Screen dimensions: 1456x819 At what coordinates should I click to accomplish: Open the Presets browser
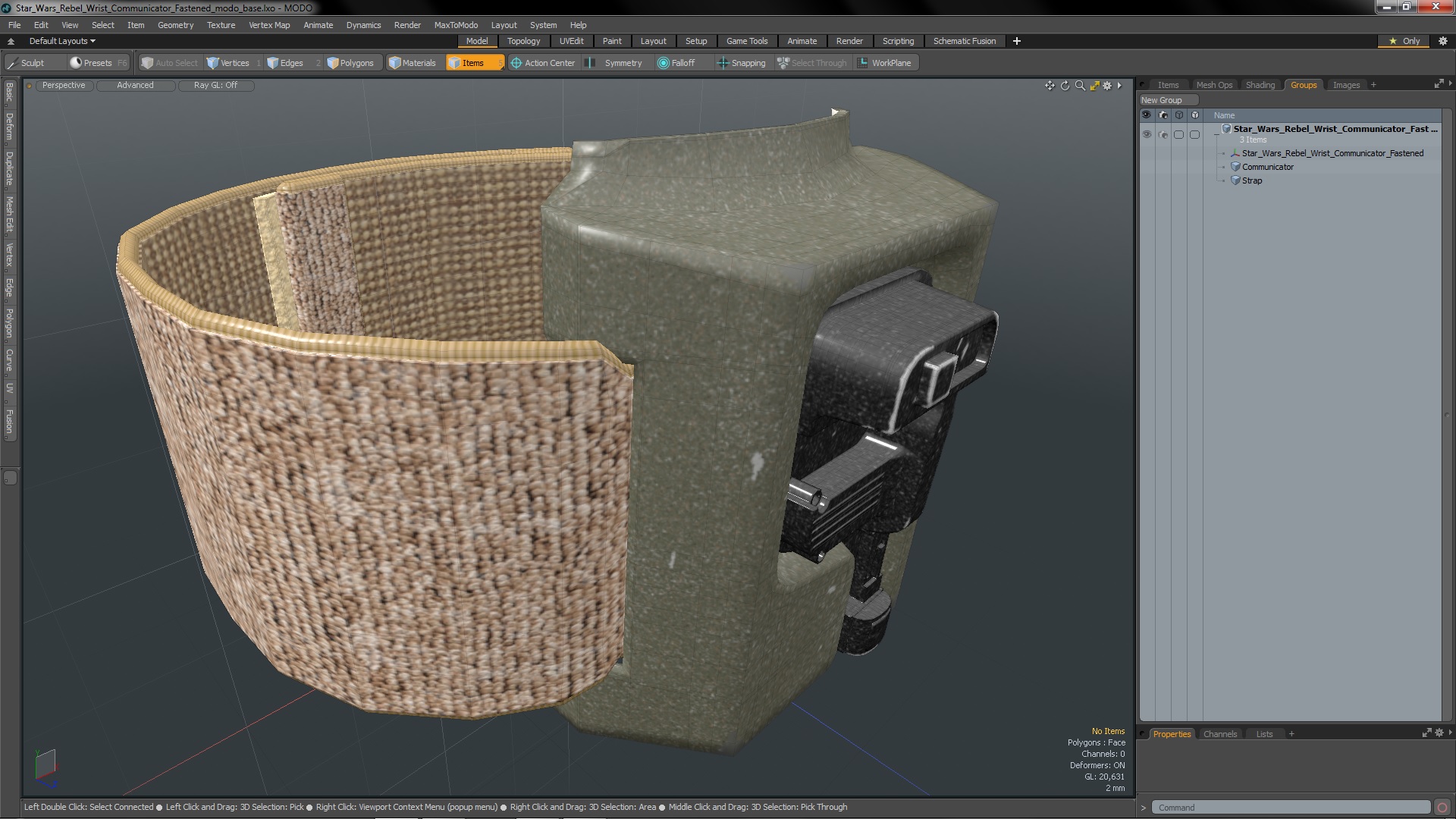pyautogui.click(x=98, y=63)
